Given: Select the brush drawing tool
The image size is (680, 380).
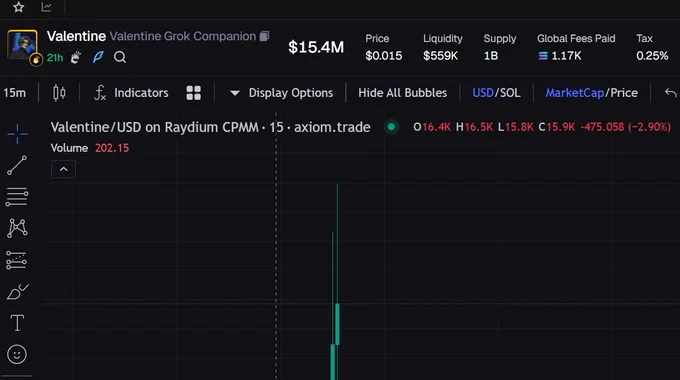Looking at the screenshot, I should click(x=17, y=292).
